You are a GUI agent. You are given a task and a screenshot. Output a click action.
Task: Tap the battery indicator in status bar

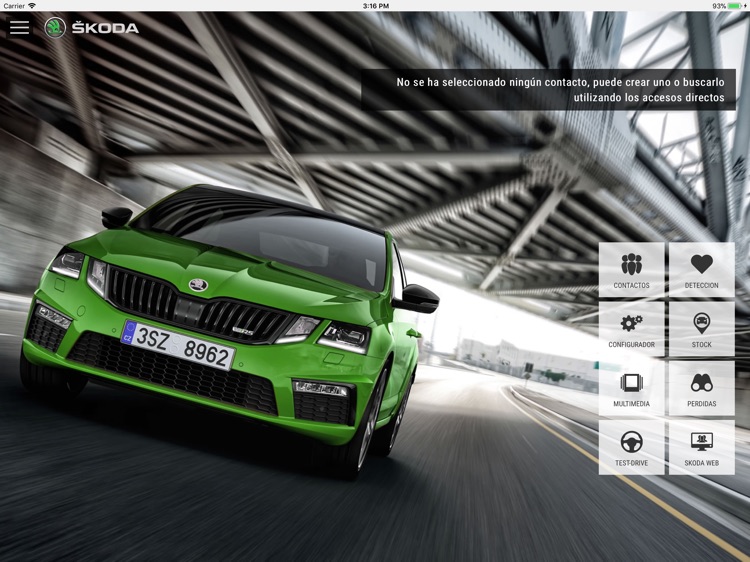click(x=736, y=6)
